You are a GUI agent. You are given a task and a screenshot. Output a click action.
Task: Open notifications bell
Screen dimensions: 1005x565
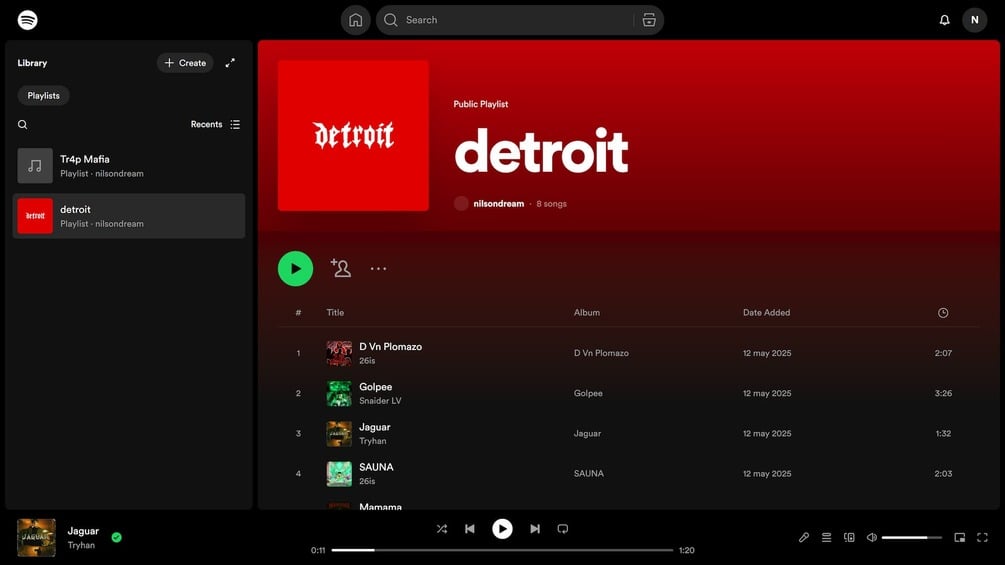(944, 20)
